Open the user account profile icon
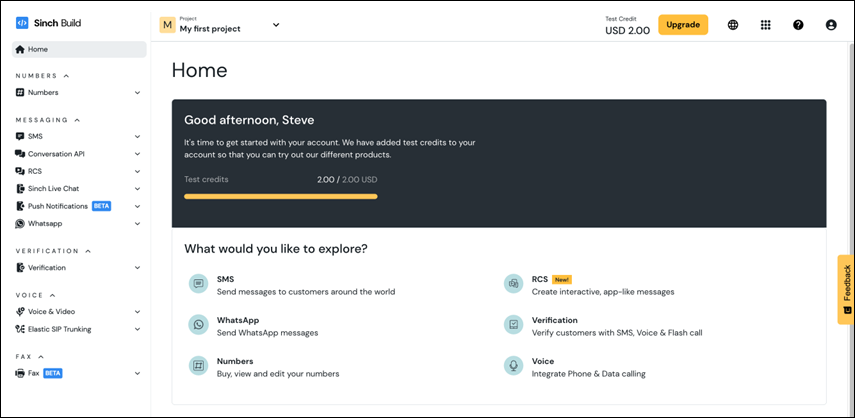This screenshot has height=418, width=855. tap(831, 25)
